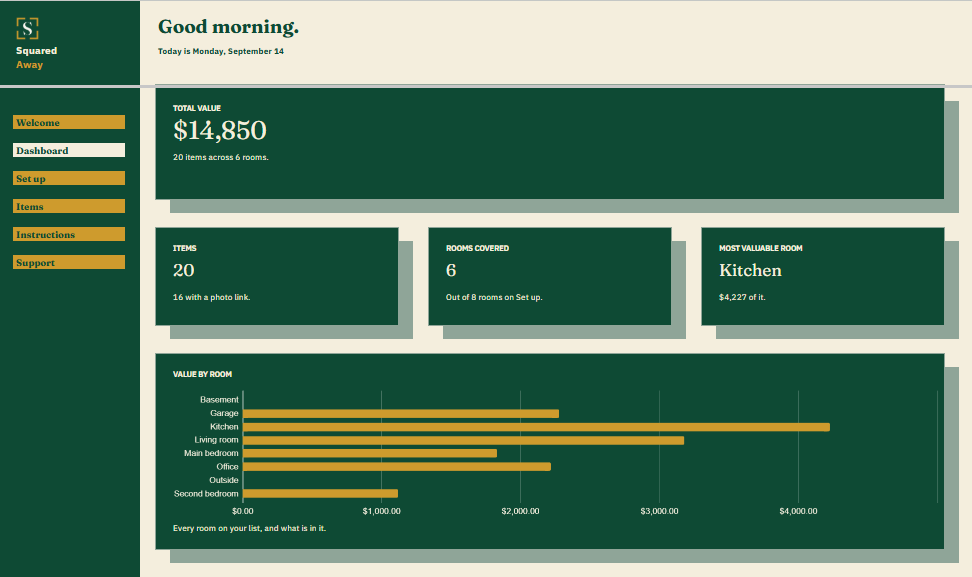Click the 'Good morning.' heading
972x577 pixels.
click(x=228, y=27)
